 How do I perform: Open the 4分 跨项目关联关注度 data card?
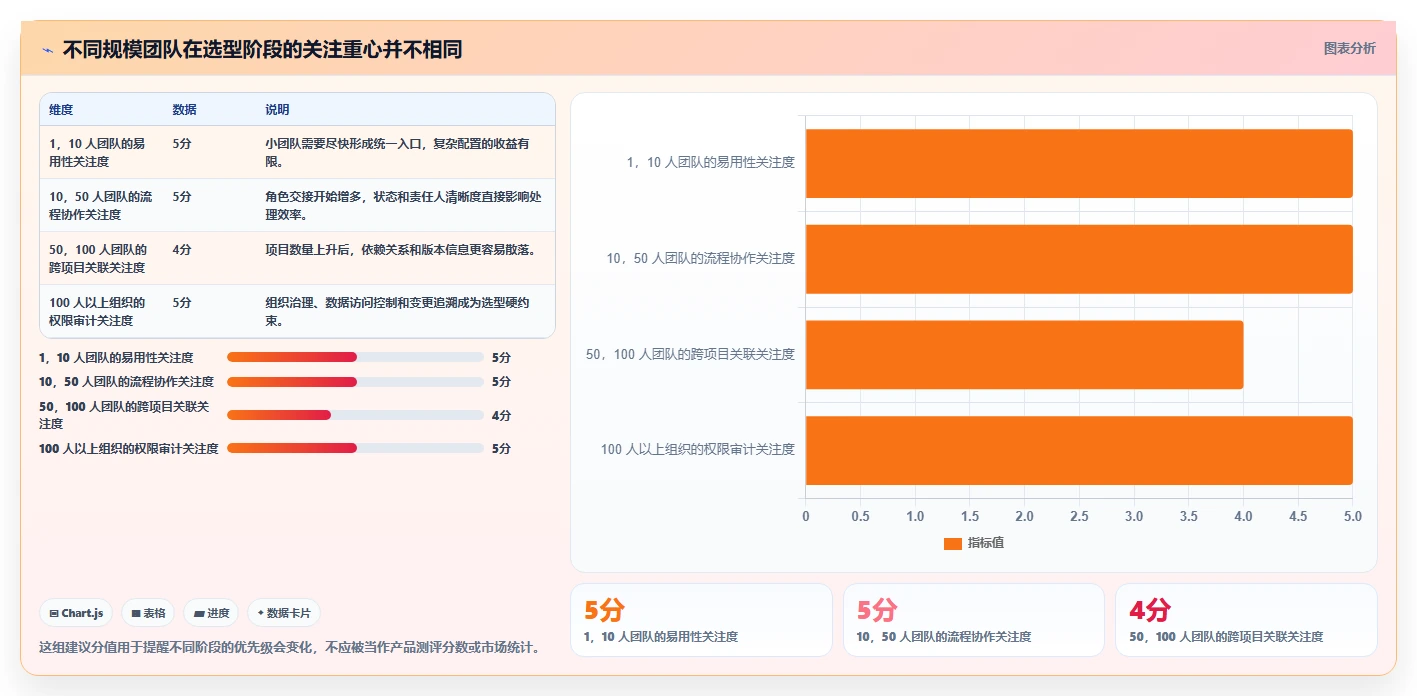[1246, 620]
